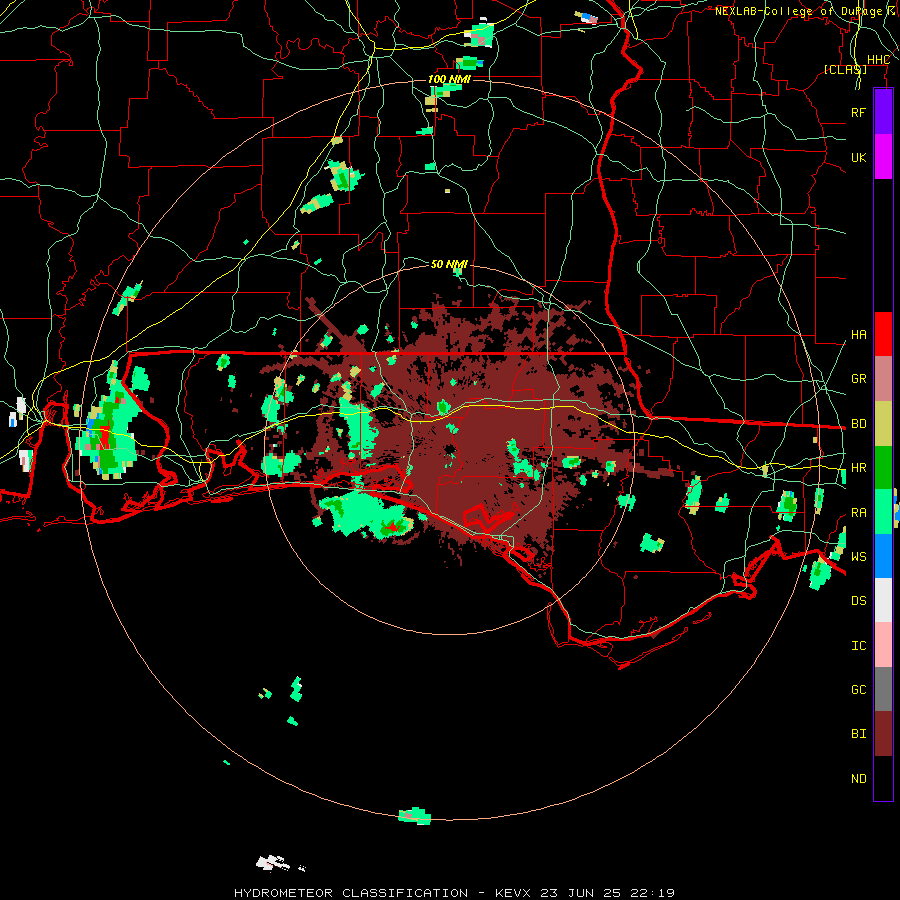Select the dusty pink GR legend swatch
Screen dimensions: 900x900
(x=883, y=379)
